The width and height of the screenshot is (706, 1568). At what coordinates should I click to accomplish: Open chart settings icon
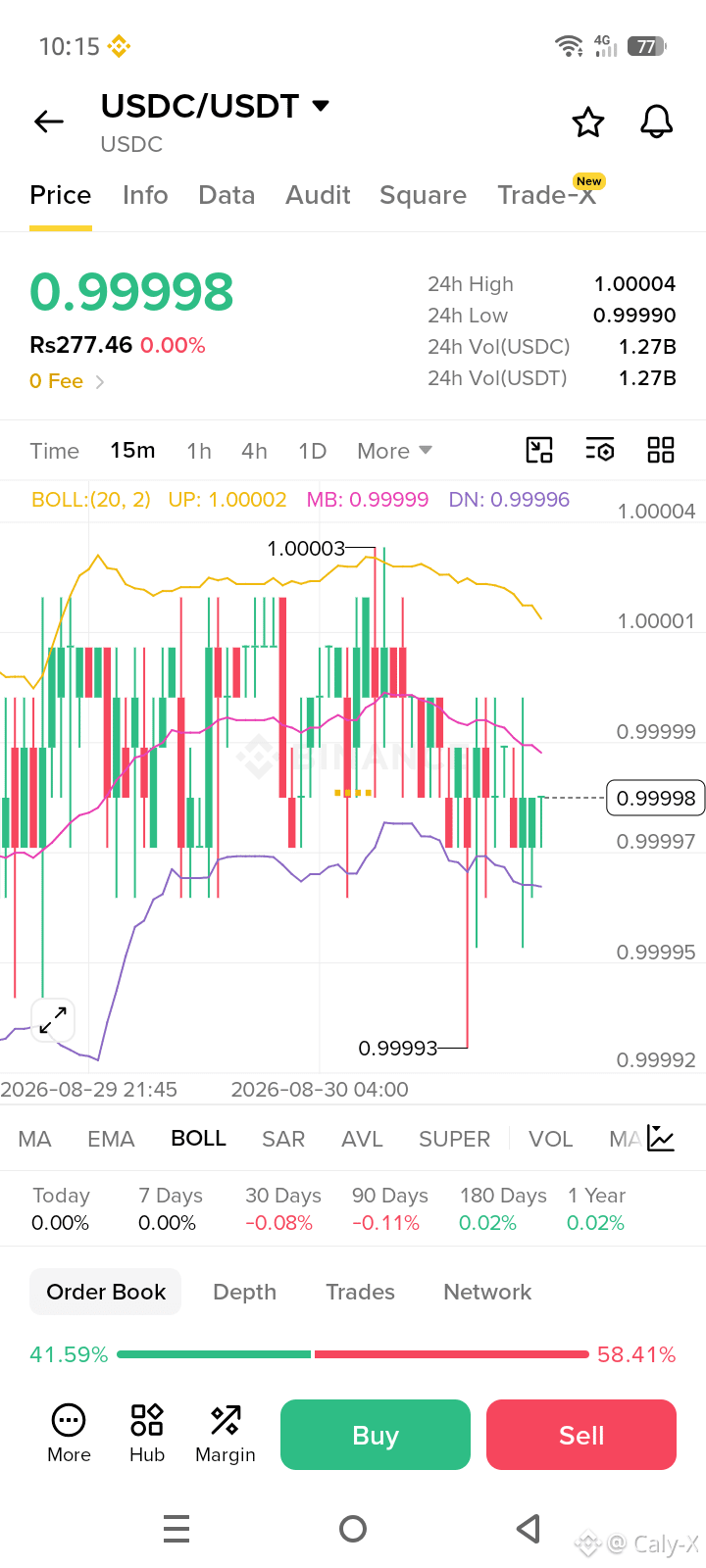[600, 450]
